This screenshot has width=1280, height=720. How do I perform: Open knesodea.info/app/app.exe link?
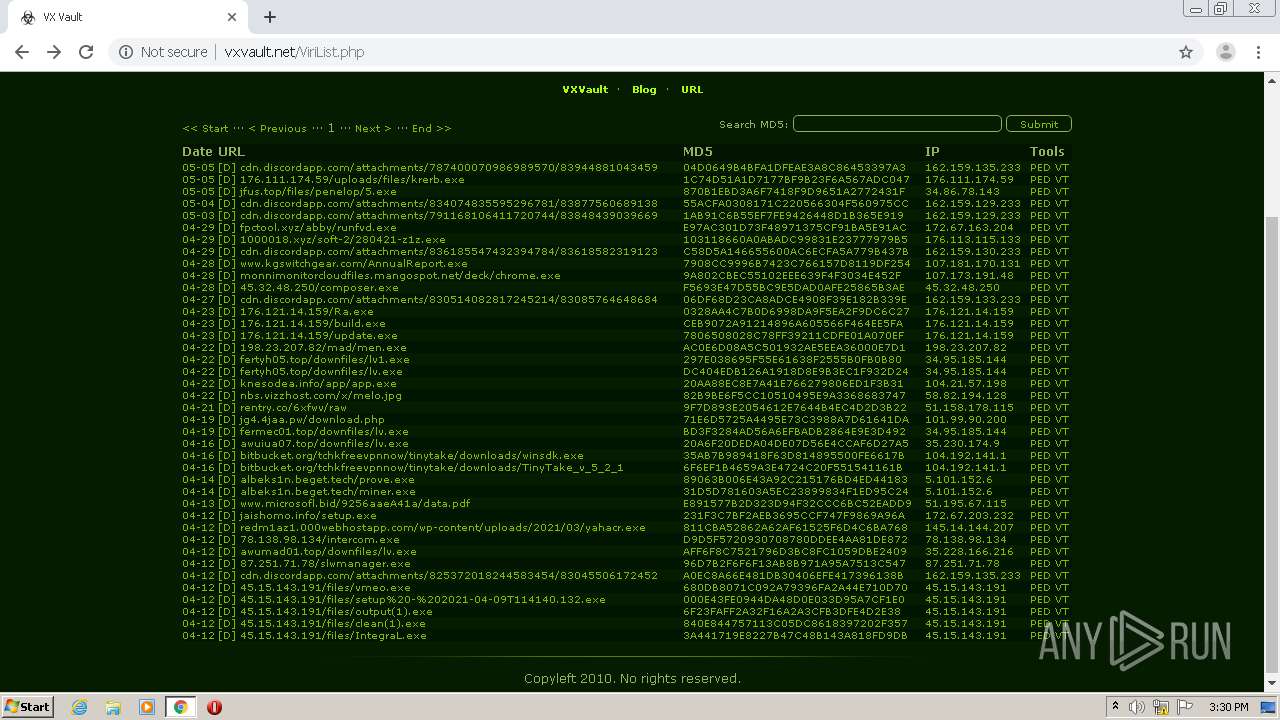pos(318,383)
